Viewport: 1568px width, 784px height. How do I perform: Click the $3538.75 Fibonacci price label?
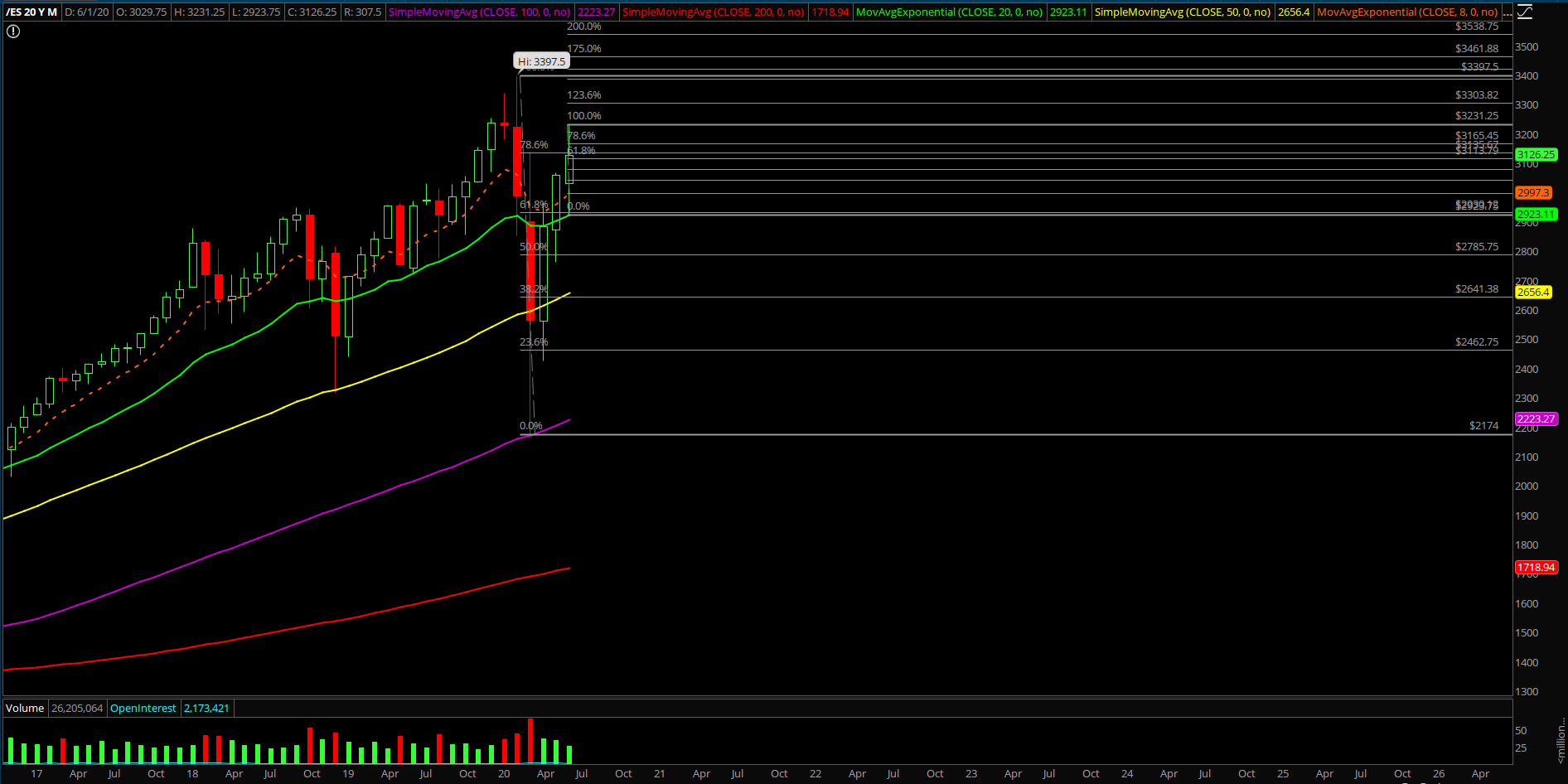(x=1477, y=27)
